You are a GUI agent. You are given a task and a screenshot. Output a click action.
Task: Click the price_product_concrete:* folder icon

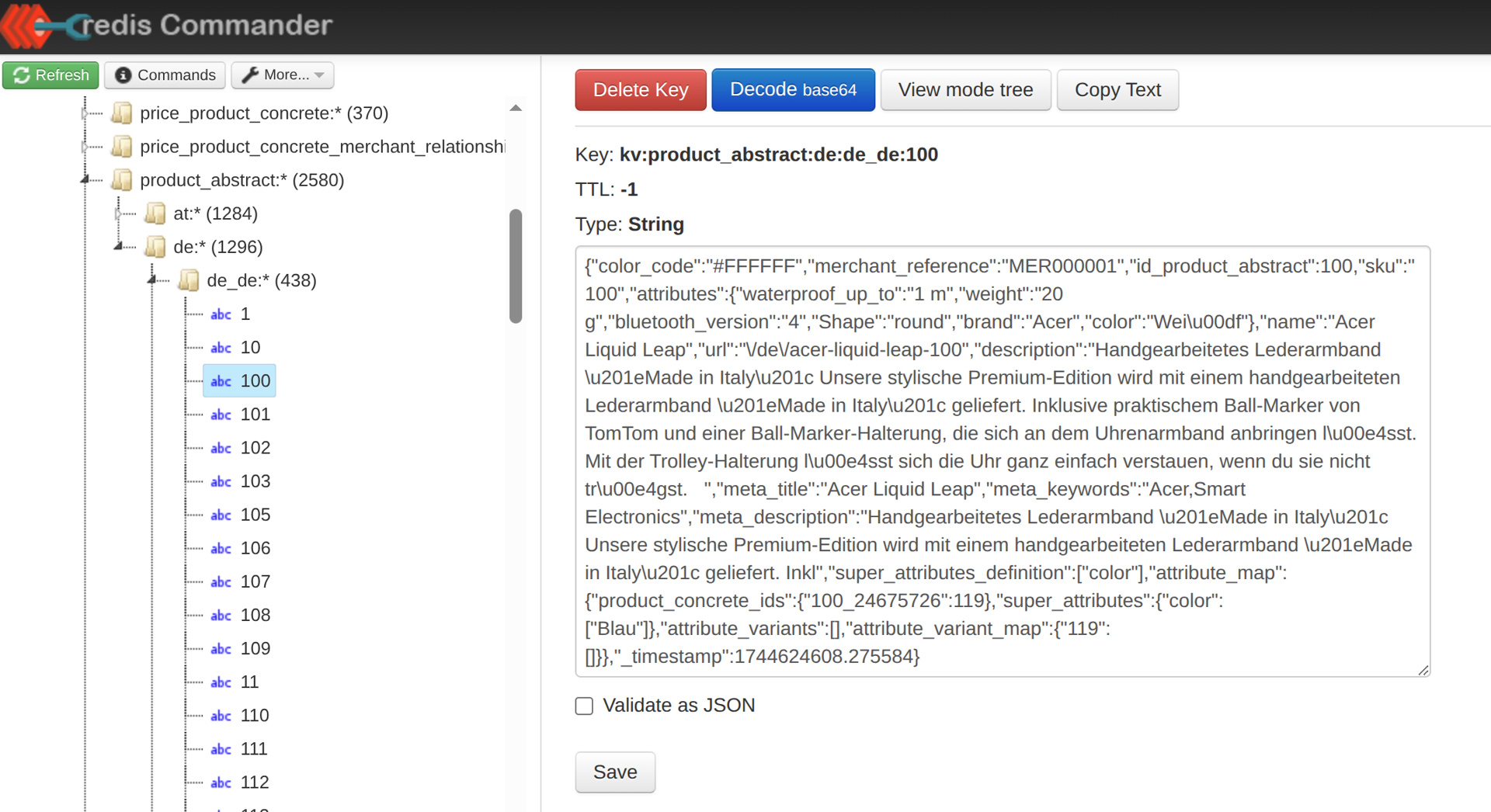coord(121,113)
